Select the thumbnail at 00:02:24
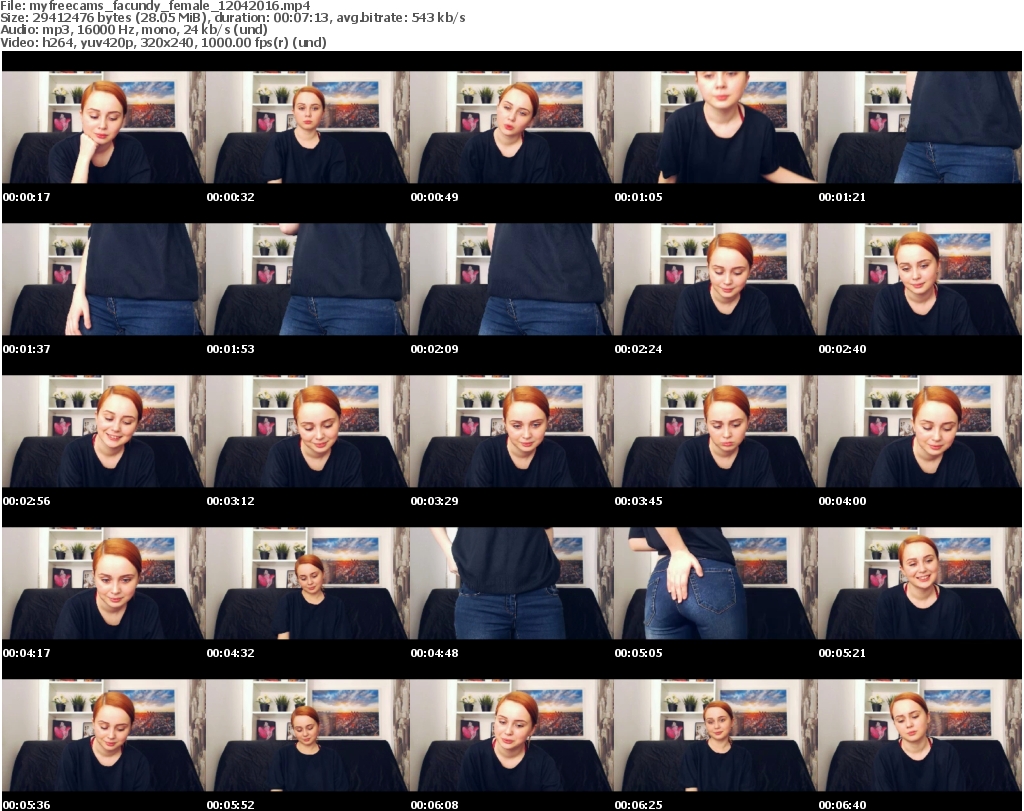Viewport: 1024px width, 811px height. click(716, 279)
